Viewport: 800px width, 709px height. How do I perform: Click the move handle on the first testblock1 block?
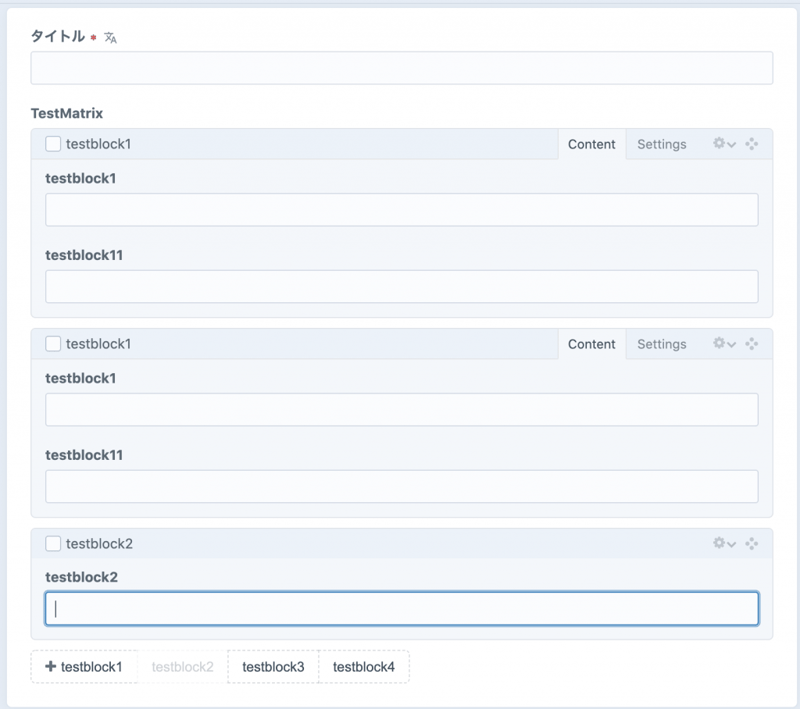(752, 144)
